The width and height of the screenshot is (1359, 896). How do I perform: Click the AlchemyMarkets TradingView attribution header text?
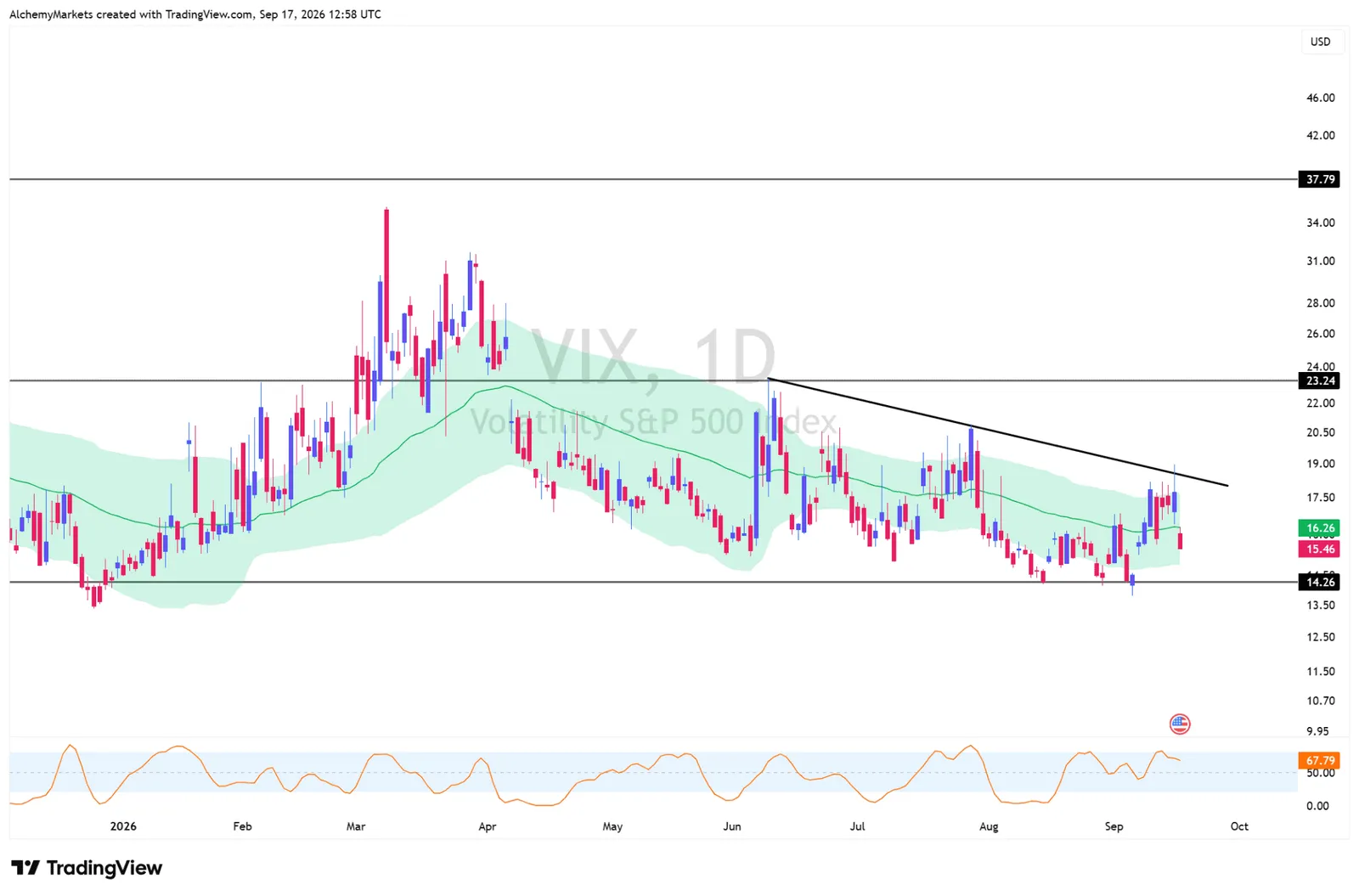[x=195, y=14]
